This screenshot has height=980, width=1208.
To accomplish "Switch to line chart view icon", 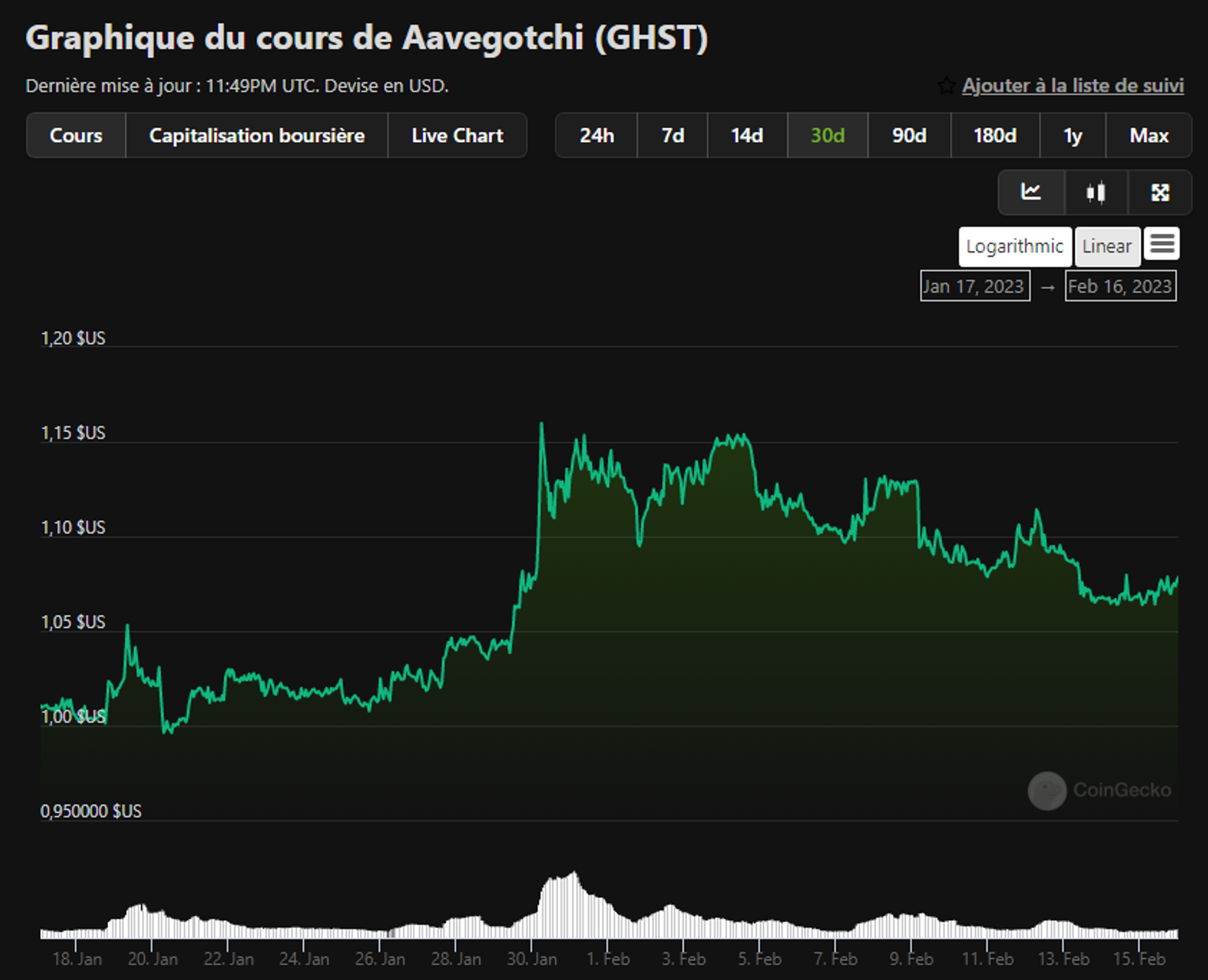I will (1031, 192).
